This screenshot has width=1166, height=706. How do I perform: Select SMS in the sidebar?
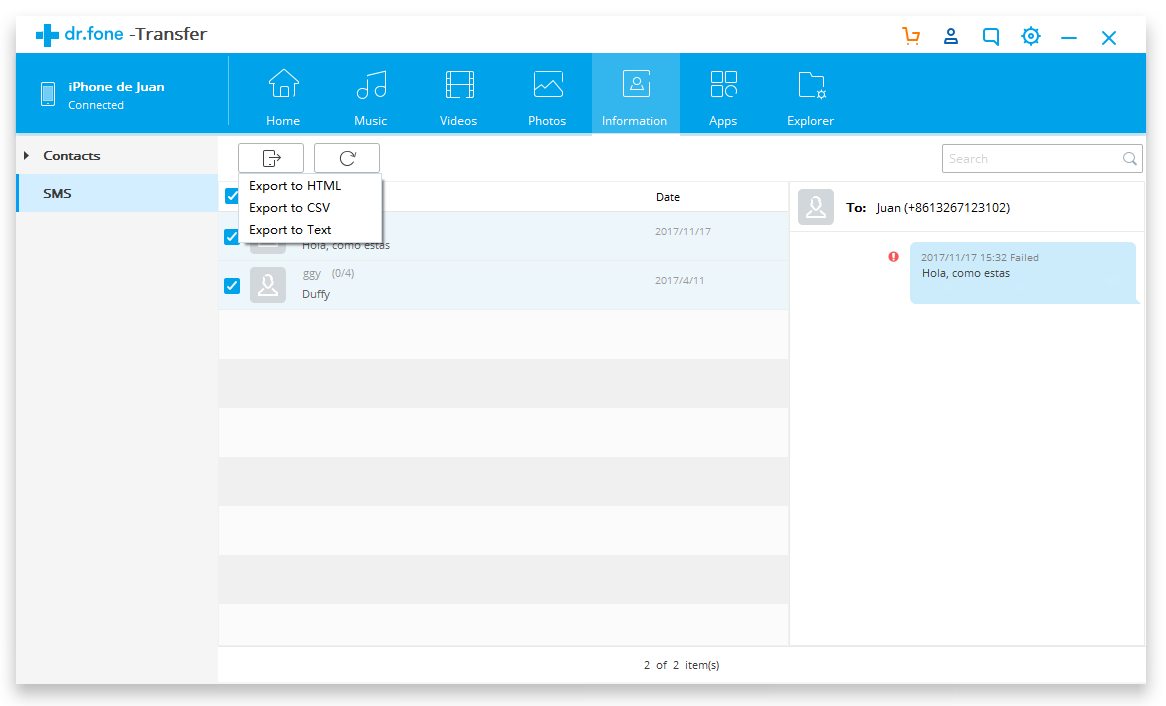point(117,193)
